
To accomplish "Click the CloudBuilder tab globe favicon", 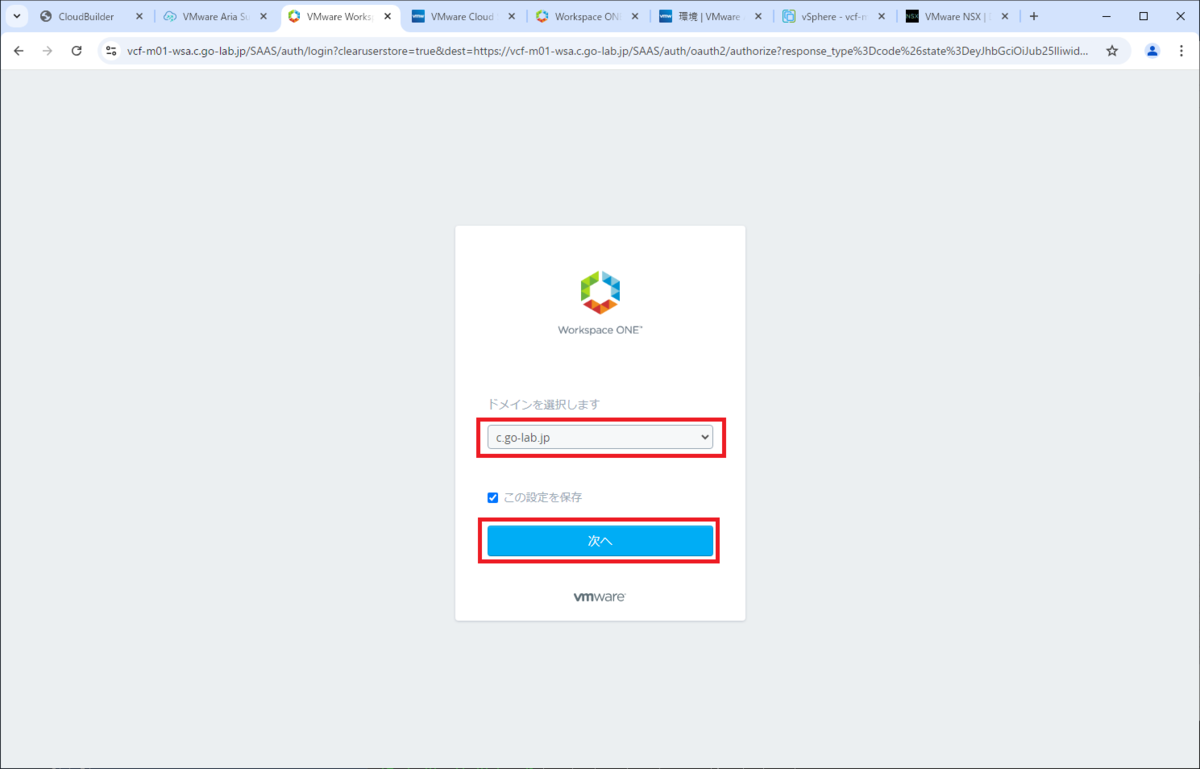I will (x=46, y=16).
